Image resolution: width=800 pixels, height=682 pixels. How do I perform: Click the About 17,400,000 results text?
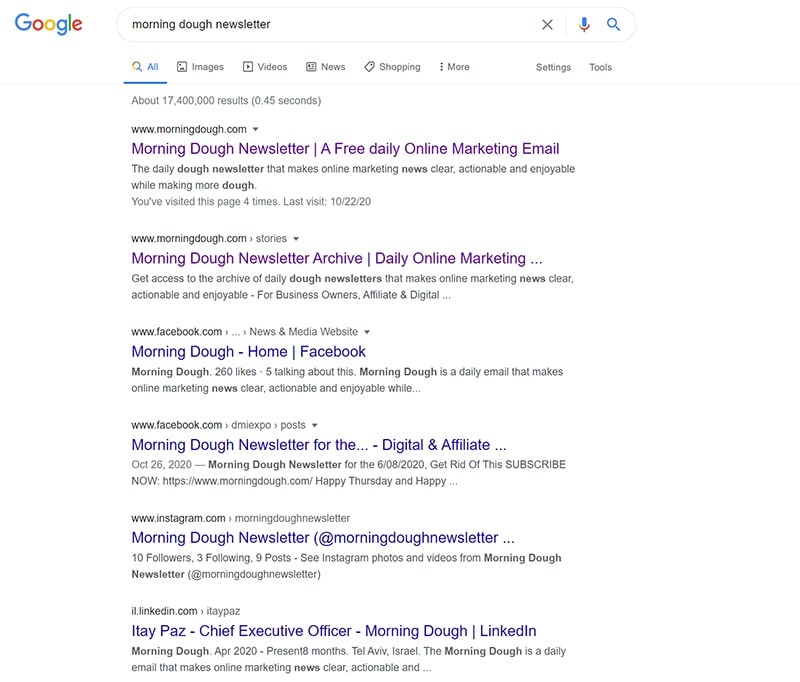[226, 100]
